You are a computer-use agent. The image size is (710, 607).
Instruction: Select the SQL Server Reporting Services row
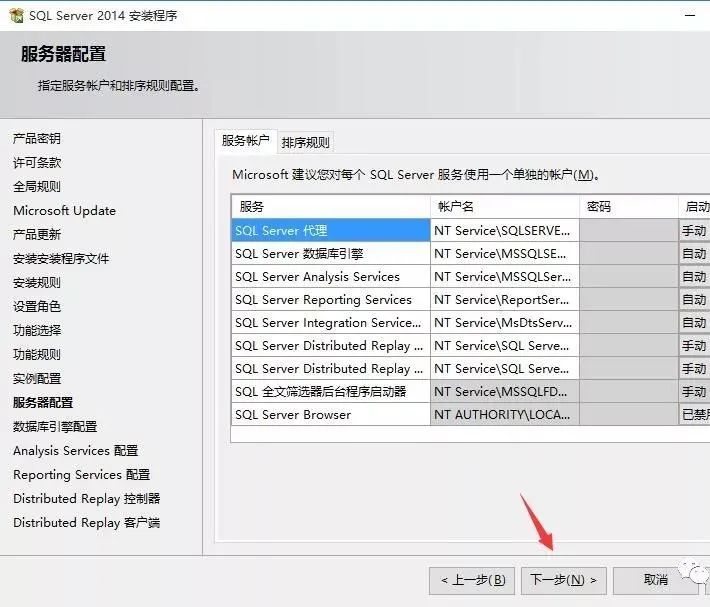pos(331,300)
